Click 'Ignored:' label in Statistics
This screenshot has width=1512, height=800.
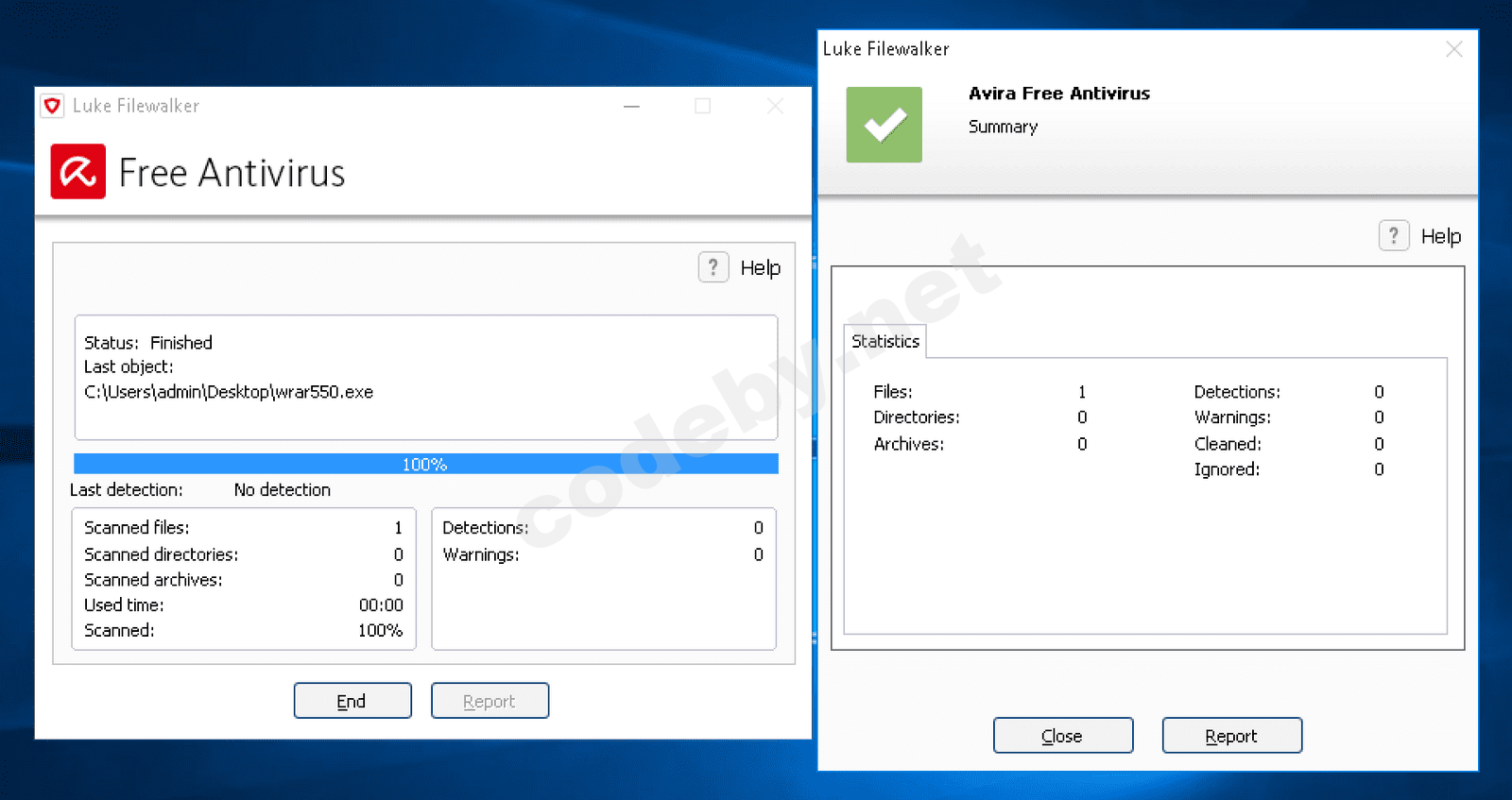coord(1227,469)
